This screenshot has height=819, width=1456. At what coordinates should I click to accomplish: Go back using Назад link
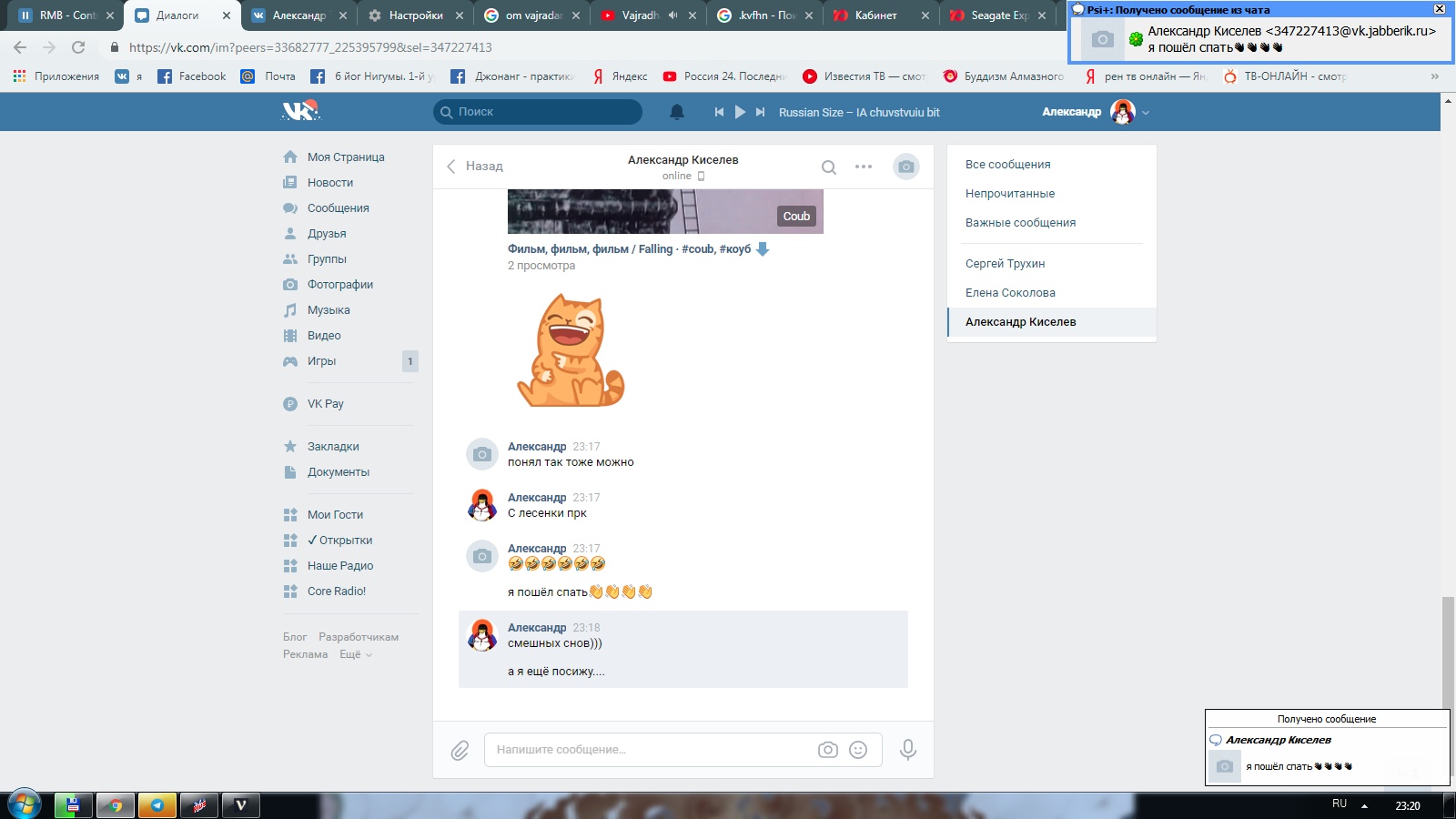[474, 166]
